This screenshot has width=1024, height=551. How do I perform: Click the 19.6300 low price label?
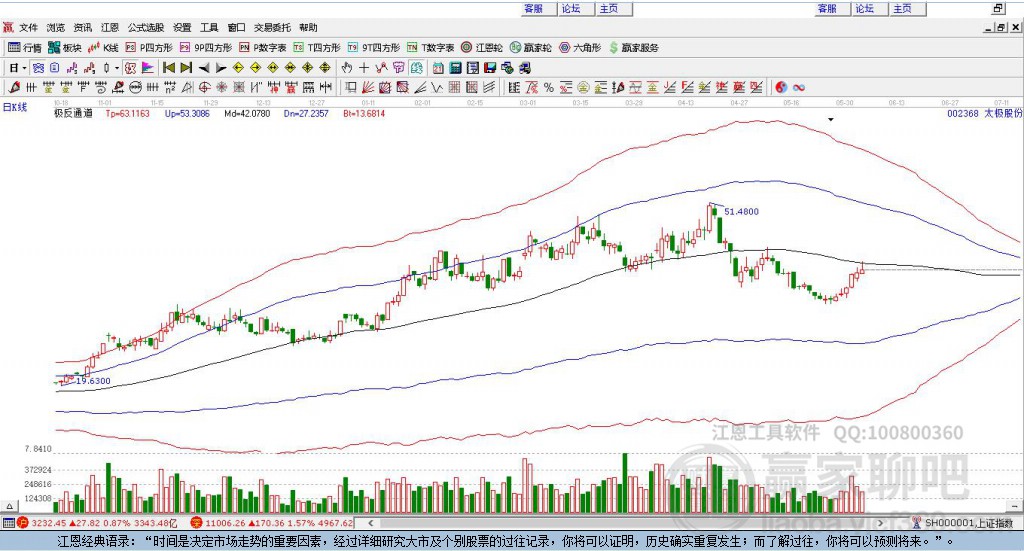pos(93,381)
